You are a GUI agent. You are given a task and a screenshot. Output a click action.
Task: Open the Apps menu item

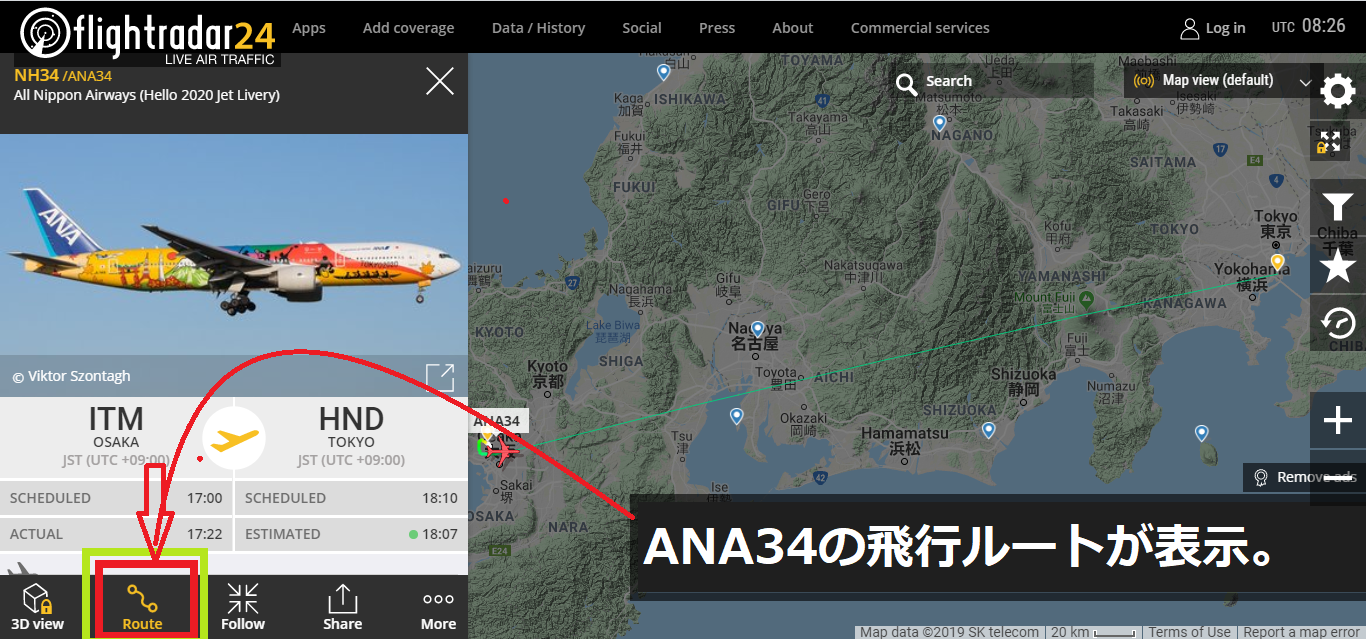(309, 28)
